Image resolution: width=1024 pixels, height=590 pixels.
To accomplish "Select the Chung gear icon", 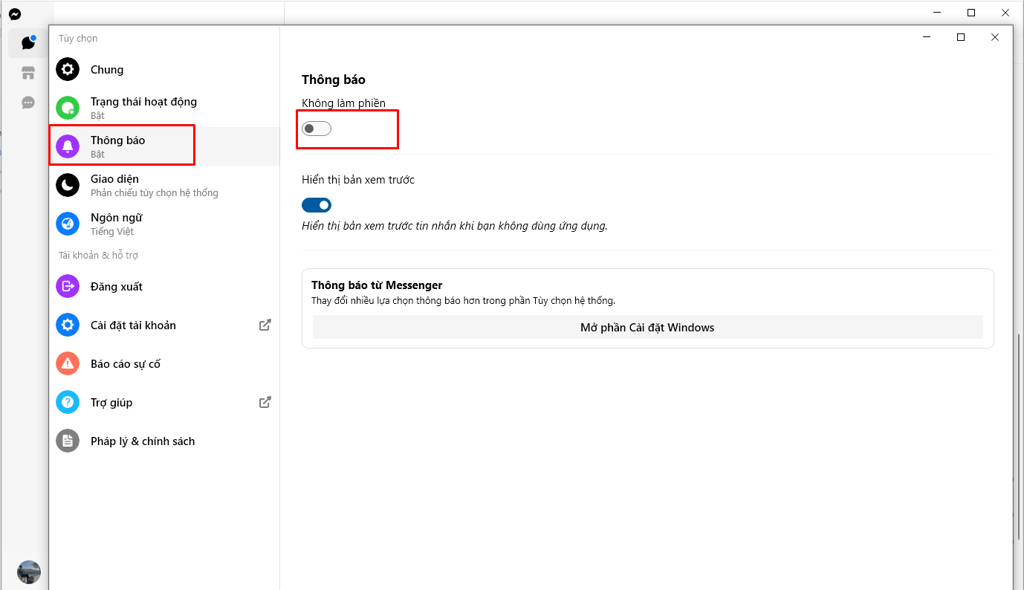I will point(67,69).
